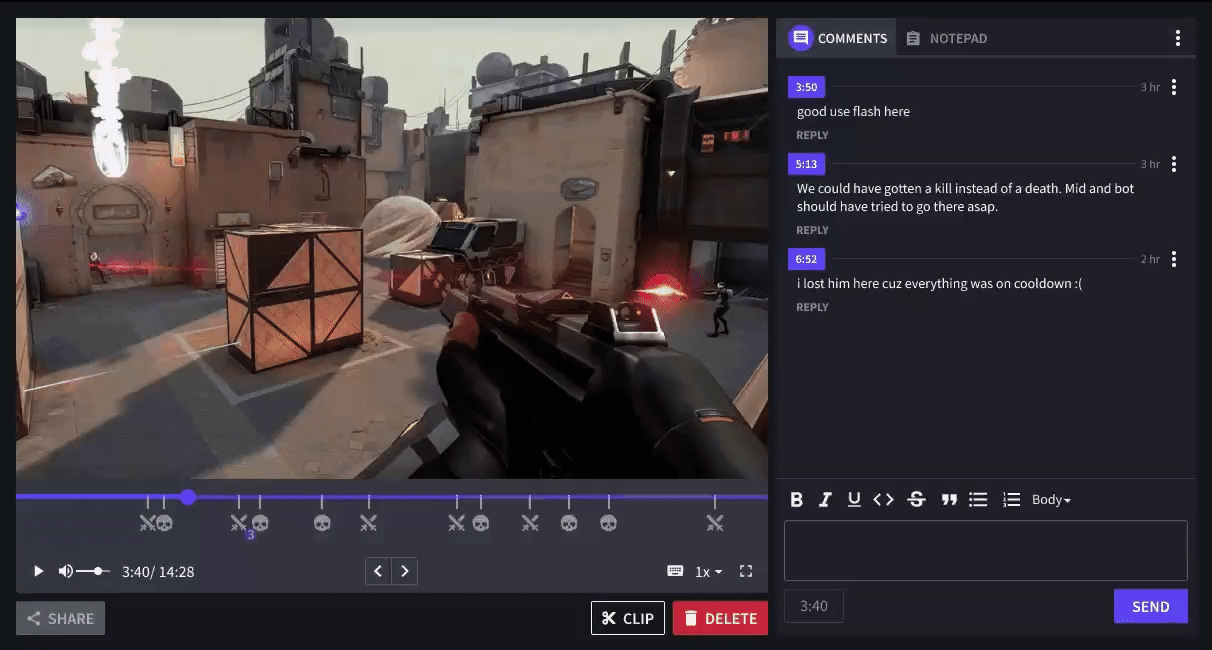Toggle inline code formatting

(x=883, y=500)
